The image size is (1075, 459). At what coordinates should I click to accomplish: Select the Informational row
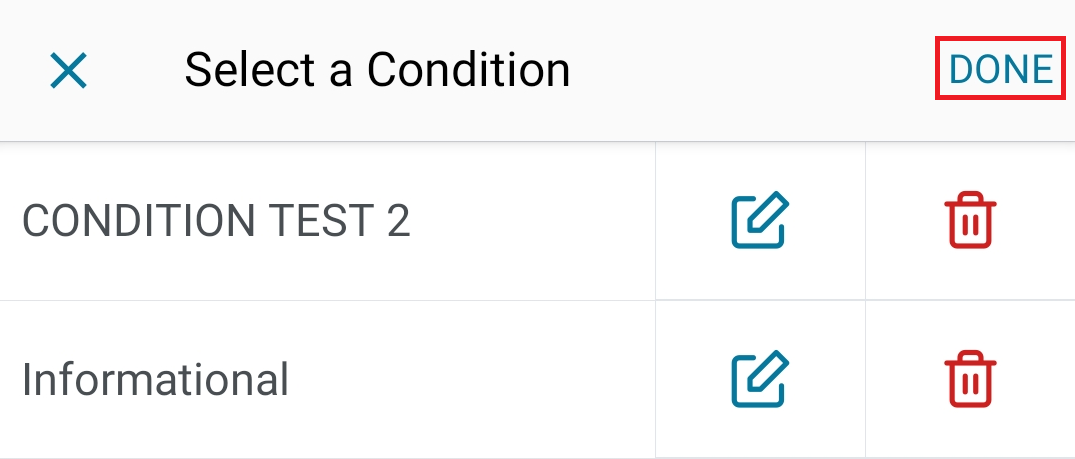click(x=156, y=379)
